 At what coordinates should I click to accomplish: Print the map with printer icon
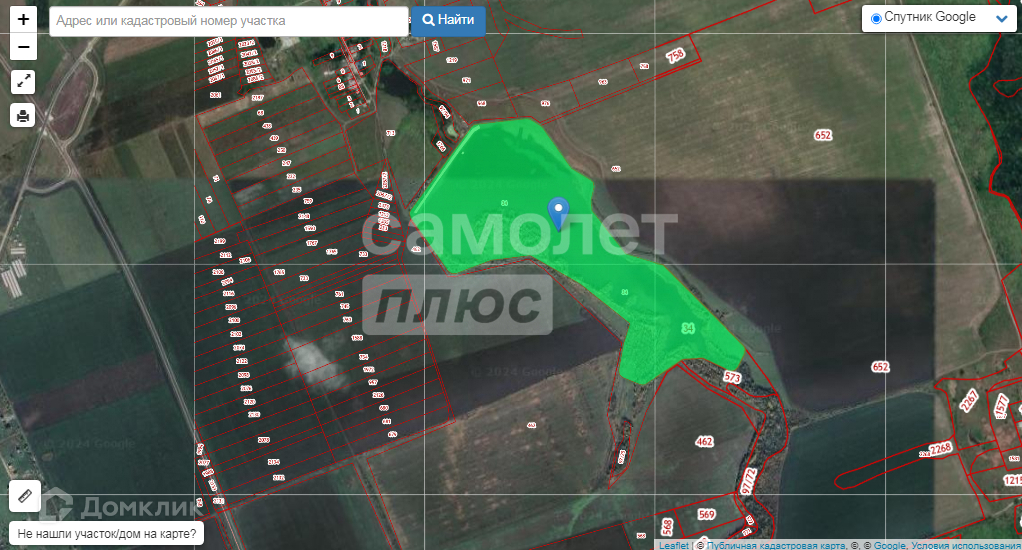[23, 116]
